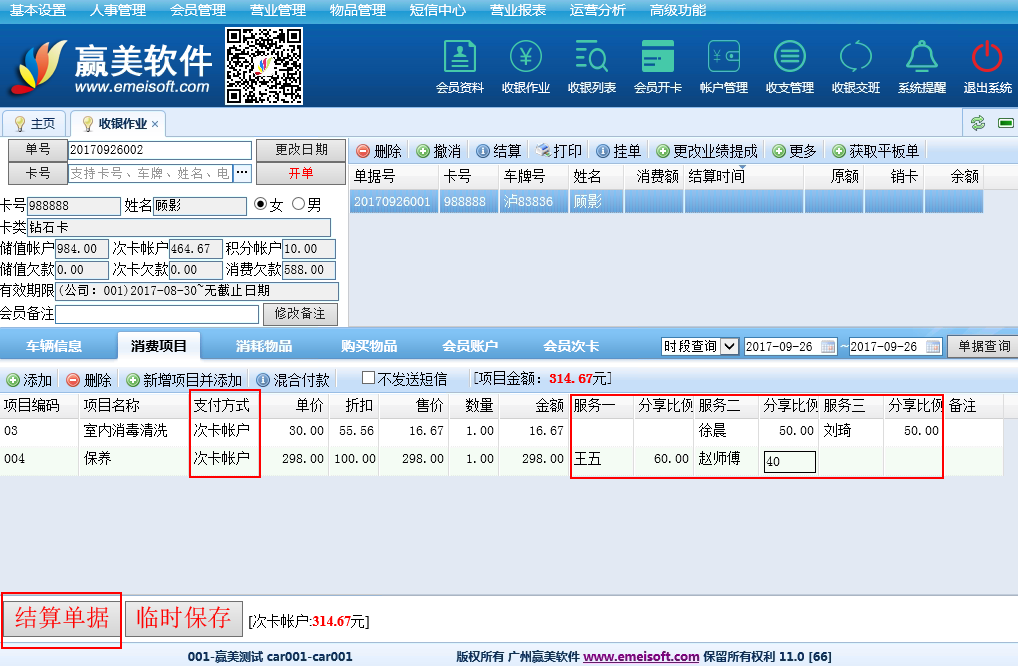Expand the 时段查询 dropdown

pos(729,347)
